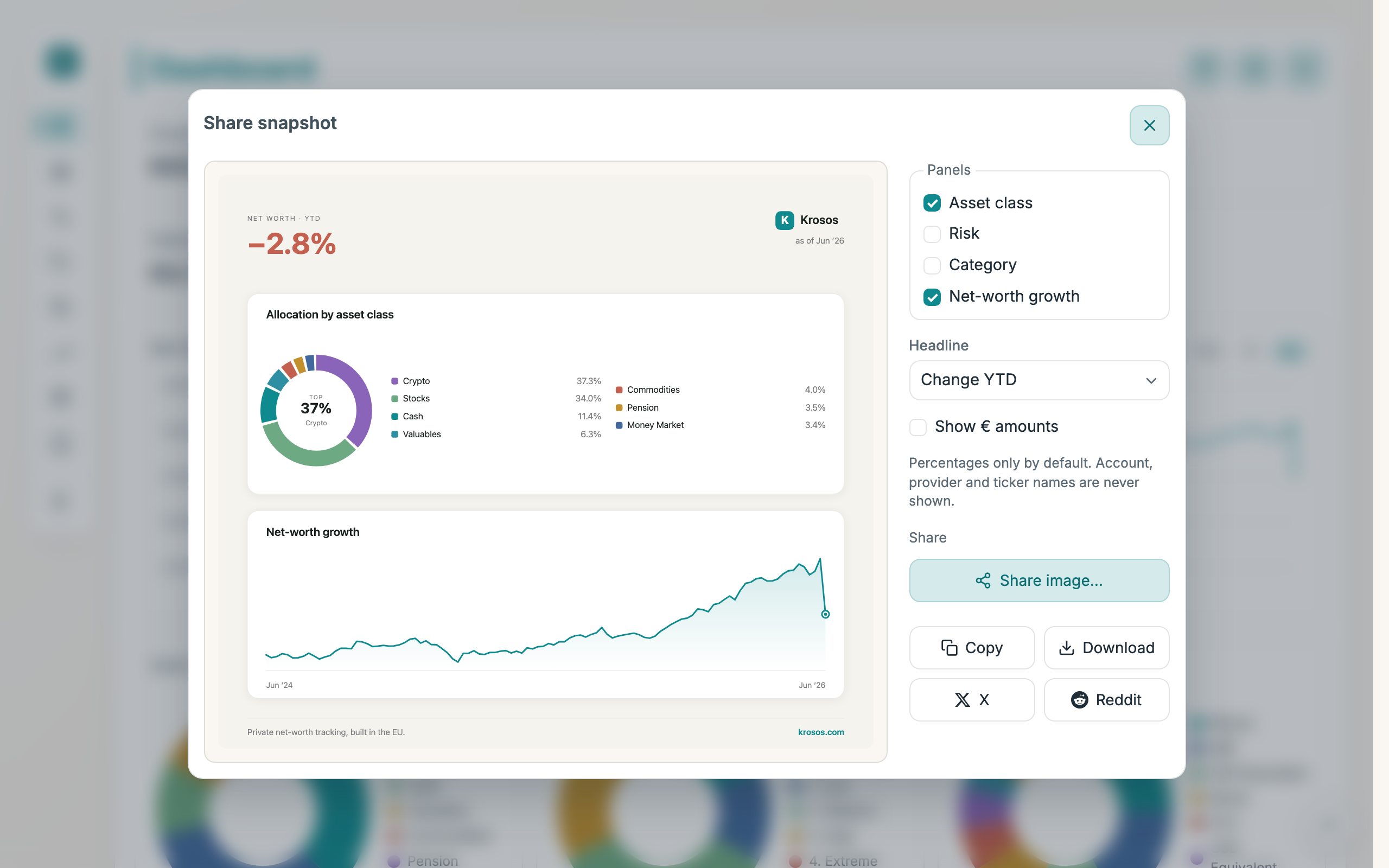Screen dimensions: 1389x868
Task: Uncheck the Net-worth growth panel checkbox
Action: (932, 297)
